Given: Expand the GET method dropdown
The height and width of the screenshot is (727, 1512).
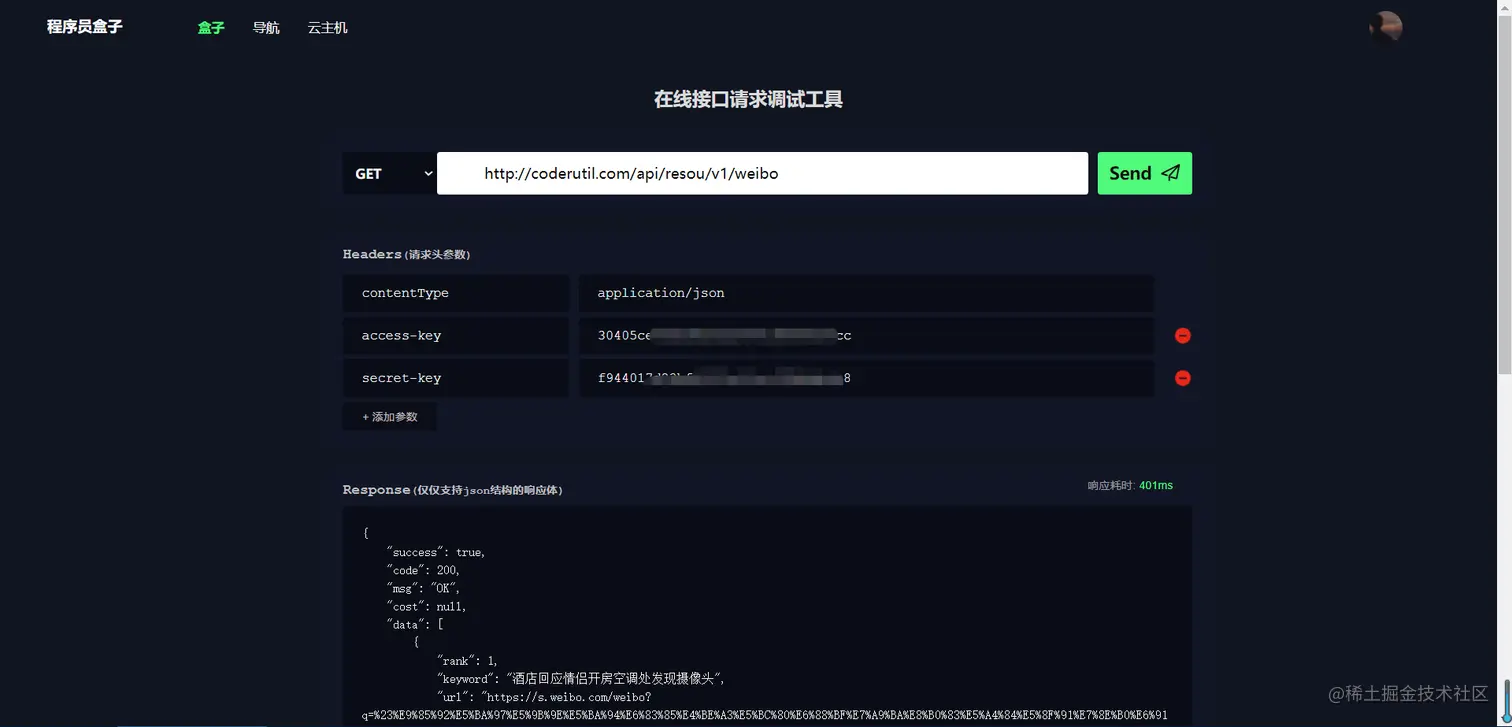Looking at the screenshot, I should coord(390,173).
